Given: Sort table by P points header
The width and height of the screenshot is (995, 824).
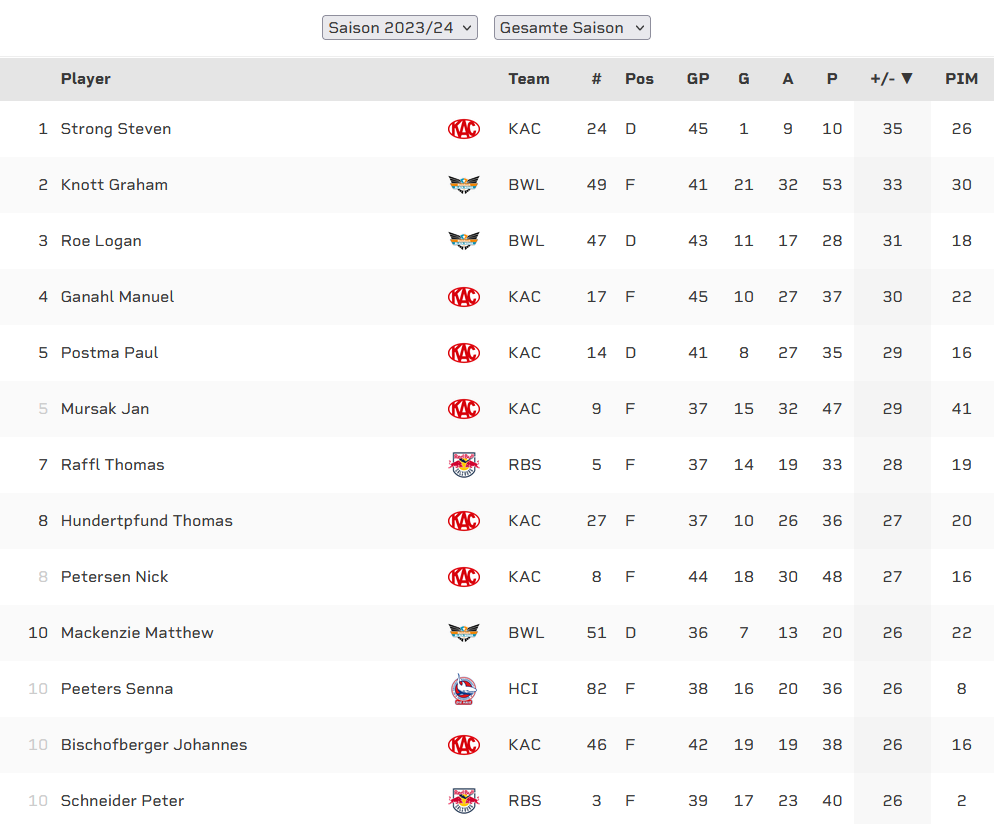Looking at the screenshot, I should click(832, 79).
